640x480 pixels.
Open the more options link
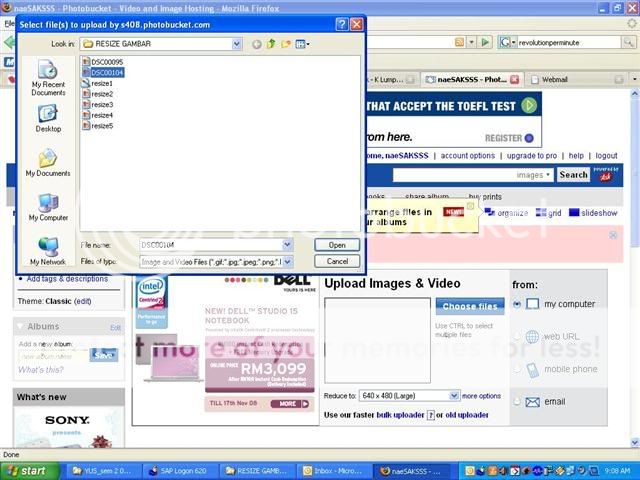click(x=481, y=396)
